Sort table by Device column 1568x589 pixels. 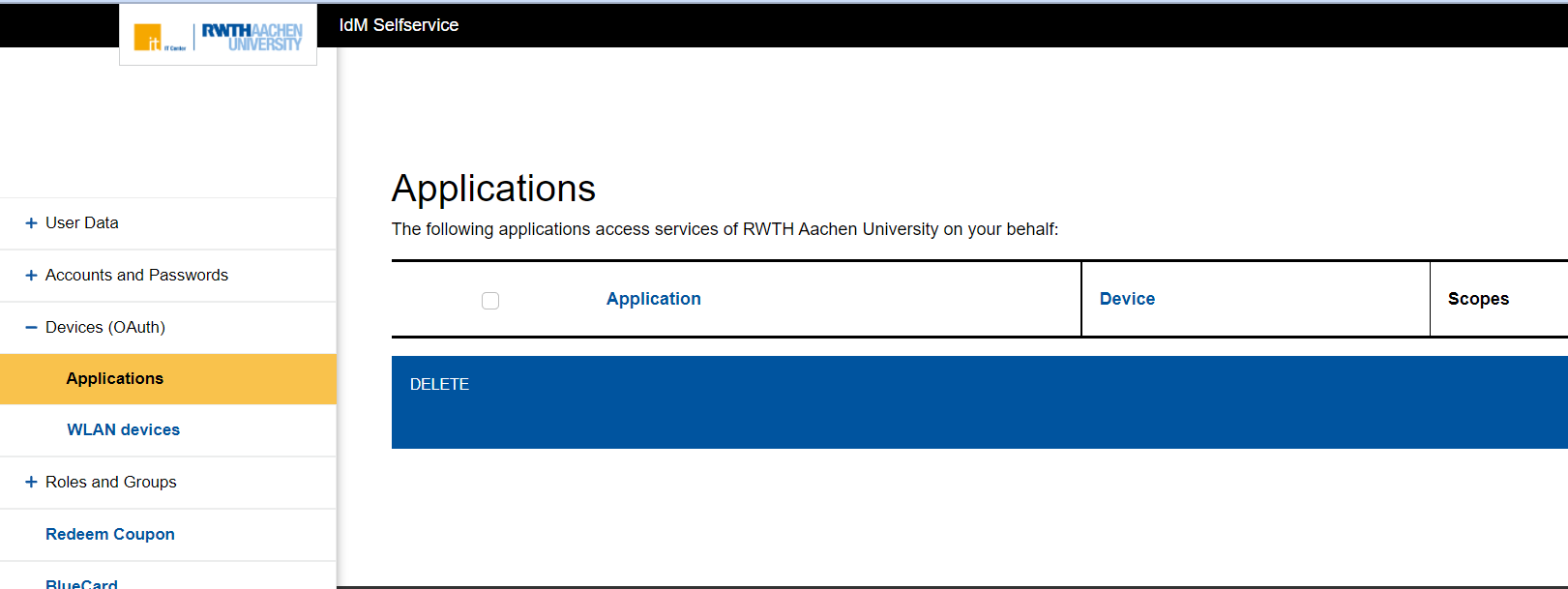click(1127, 300)
